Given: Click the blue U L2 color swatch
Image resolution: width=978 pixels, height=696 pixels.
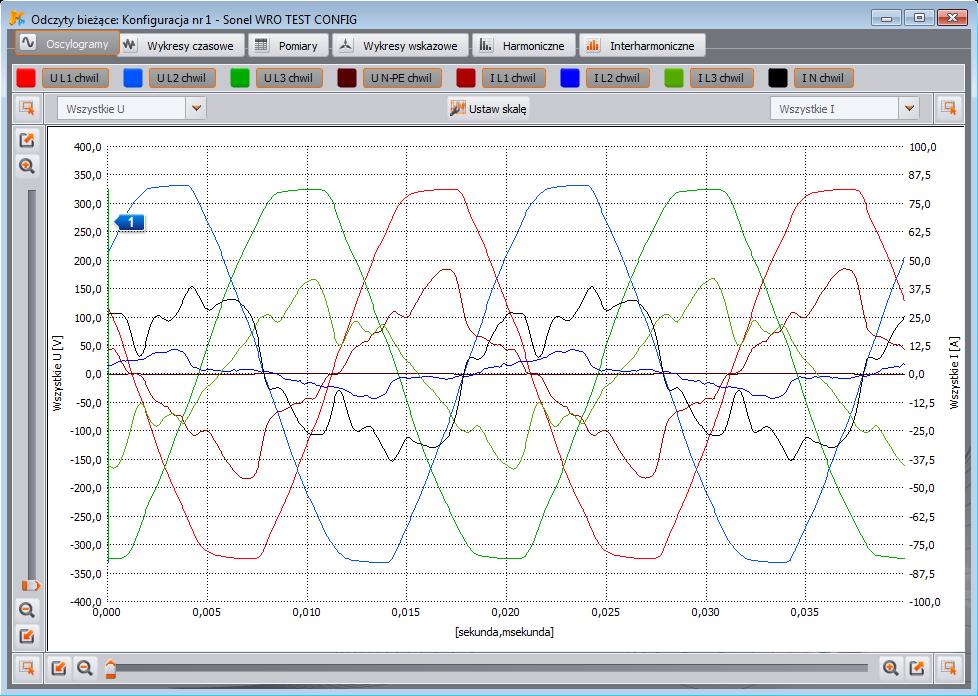Looking at the screenshot, I should click(133, 78).
